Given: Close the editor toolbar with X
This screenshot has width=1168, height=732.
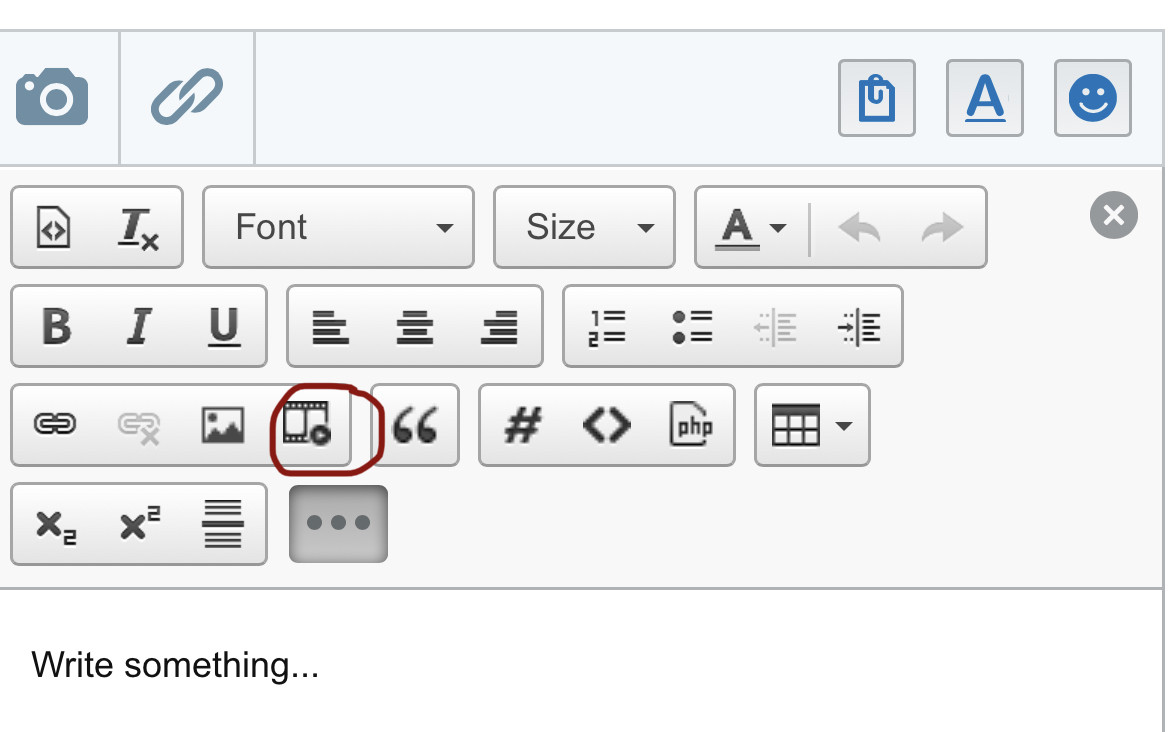Looking at the screenshot, I should coord(1113,215).
